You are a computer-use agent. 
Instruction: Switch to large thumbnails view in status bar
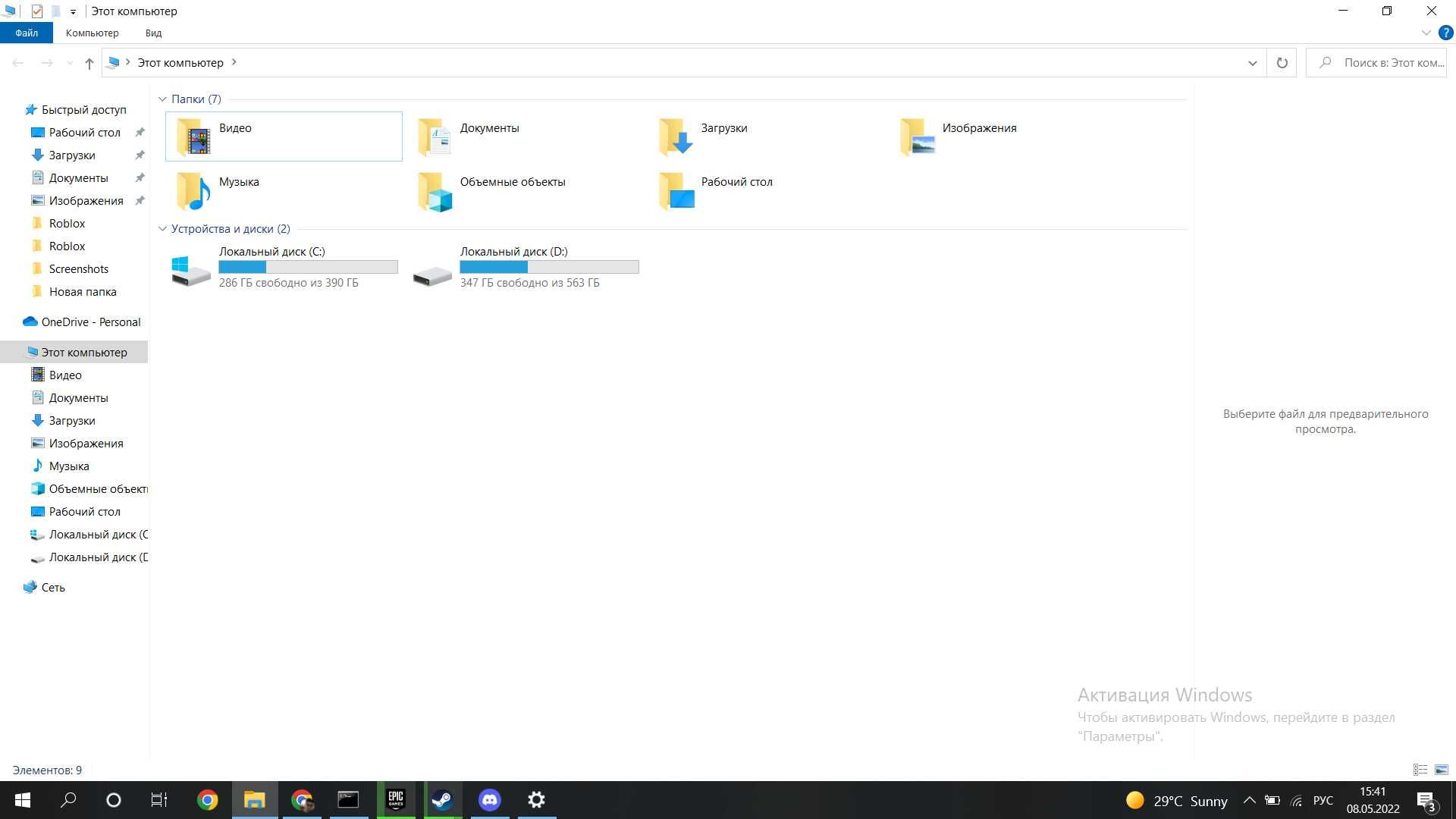pos(1442,770)
